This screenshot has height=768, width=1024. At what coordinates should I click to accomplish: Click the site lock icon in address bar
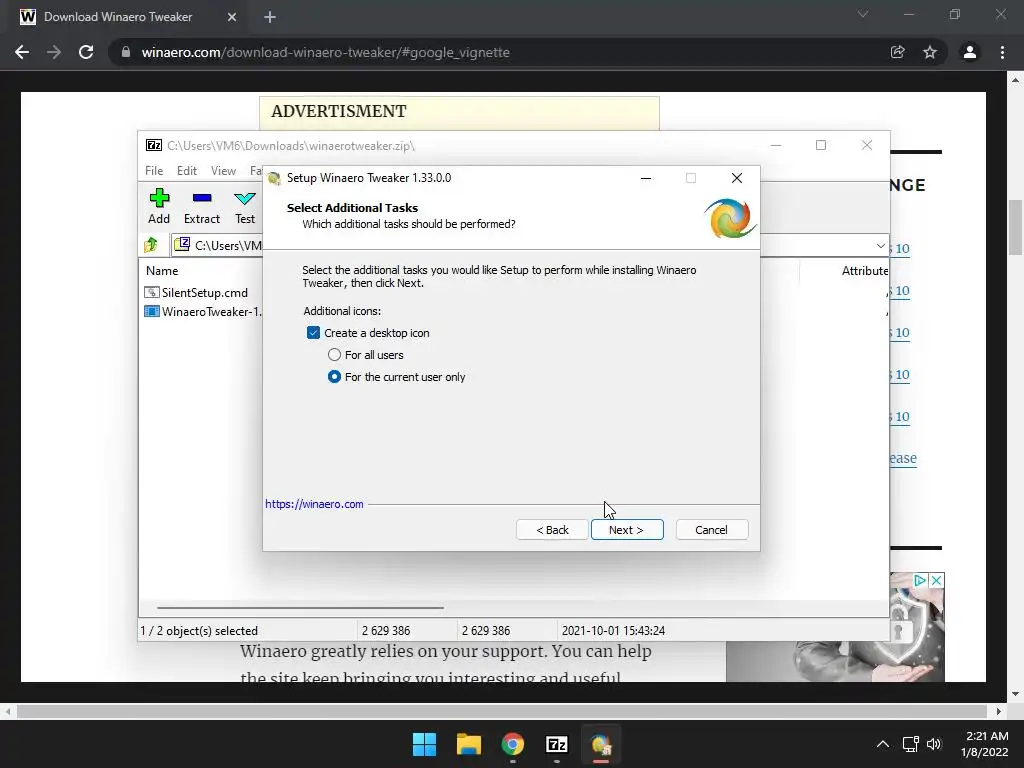[125, 52]
